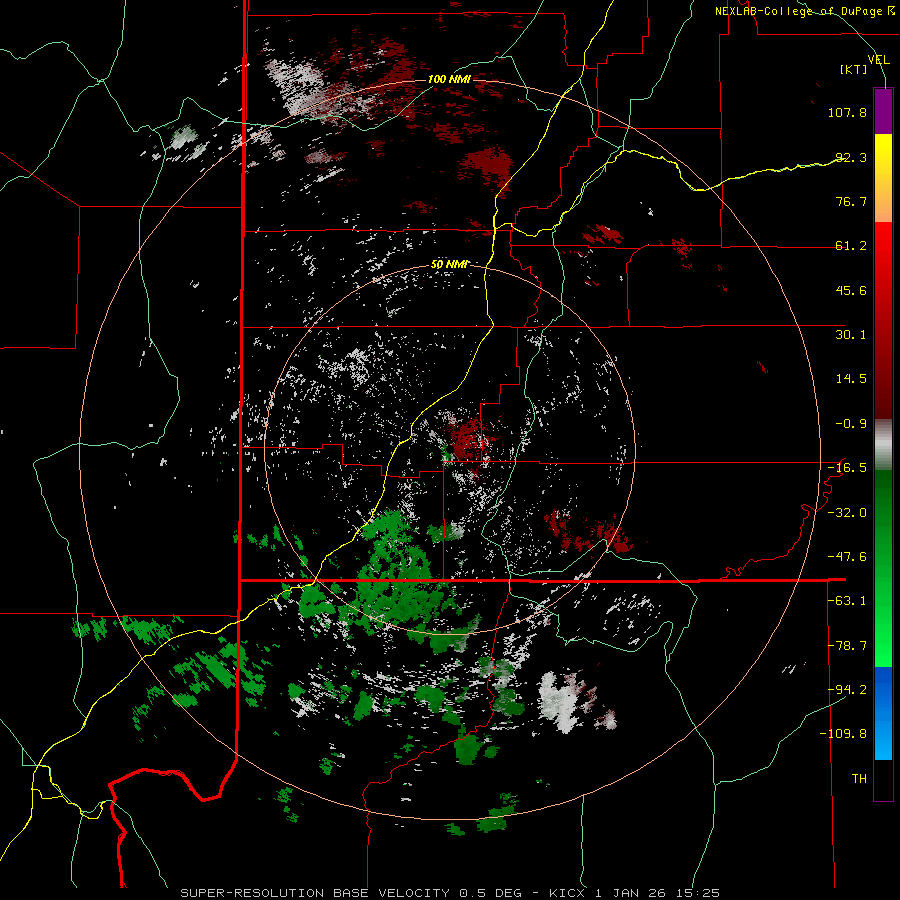The width and height of the screenshot is (900, 900).
Task: Click the VEL legend title
Action: pyautogui.click(x=878, y=60)
